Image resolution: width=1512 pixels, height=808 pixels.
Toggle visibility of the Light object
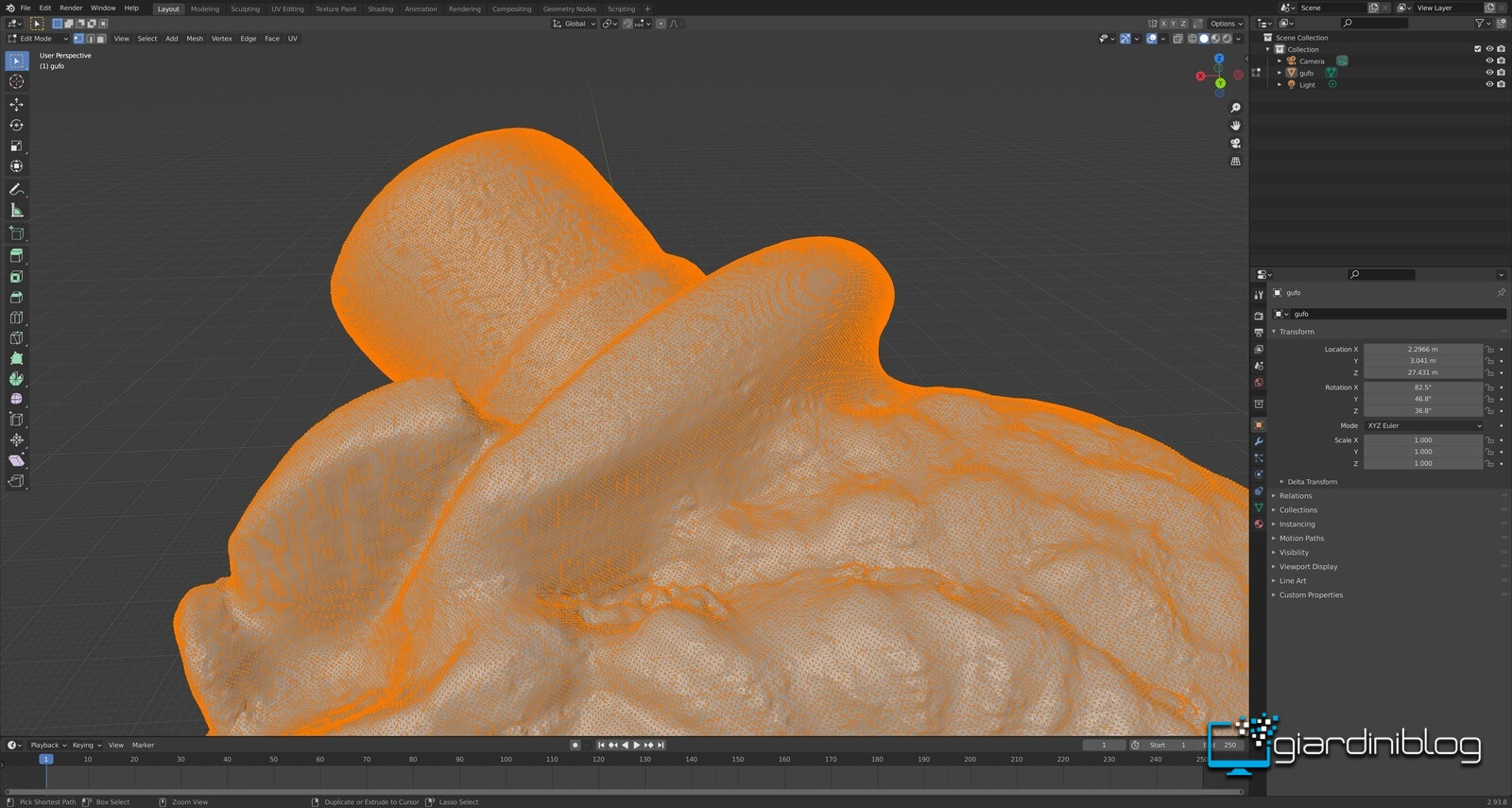(1489, 85)
